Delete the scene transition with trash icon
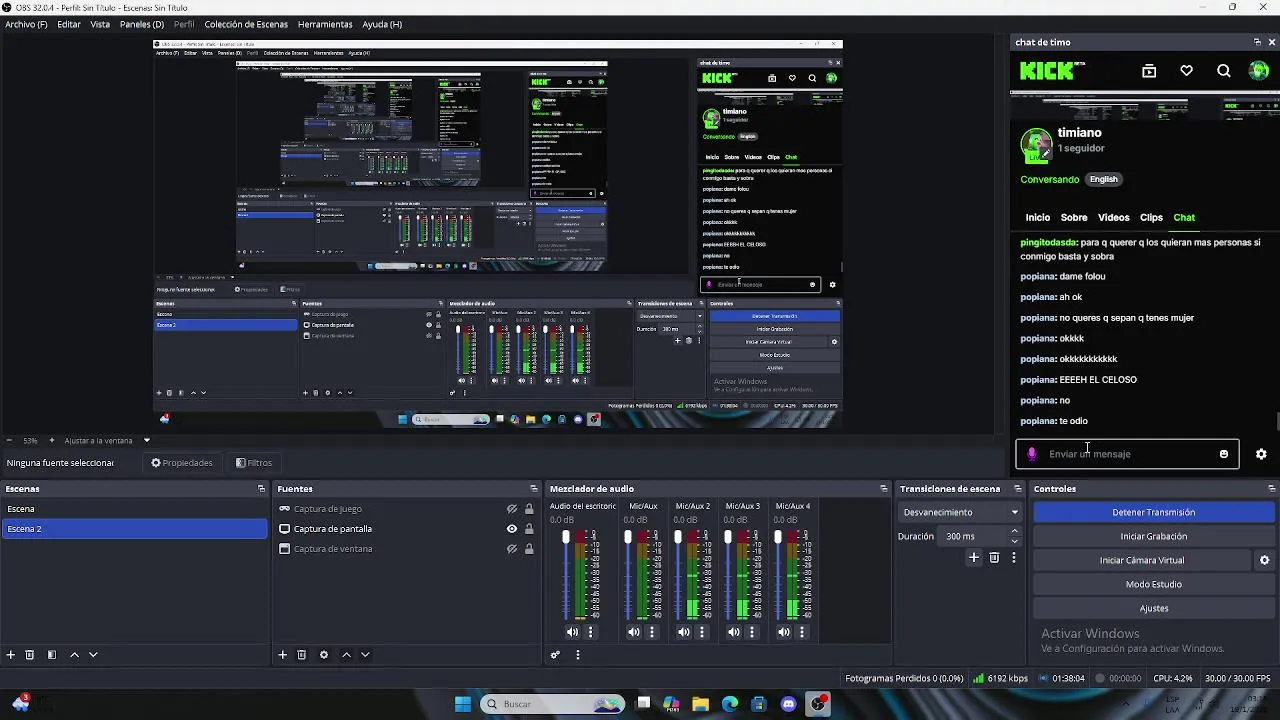1280x720 pixels. pos(994,558)
